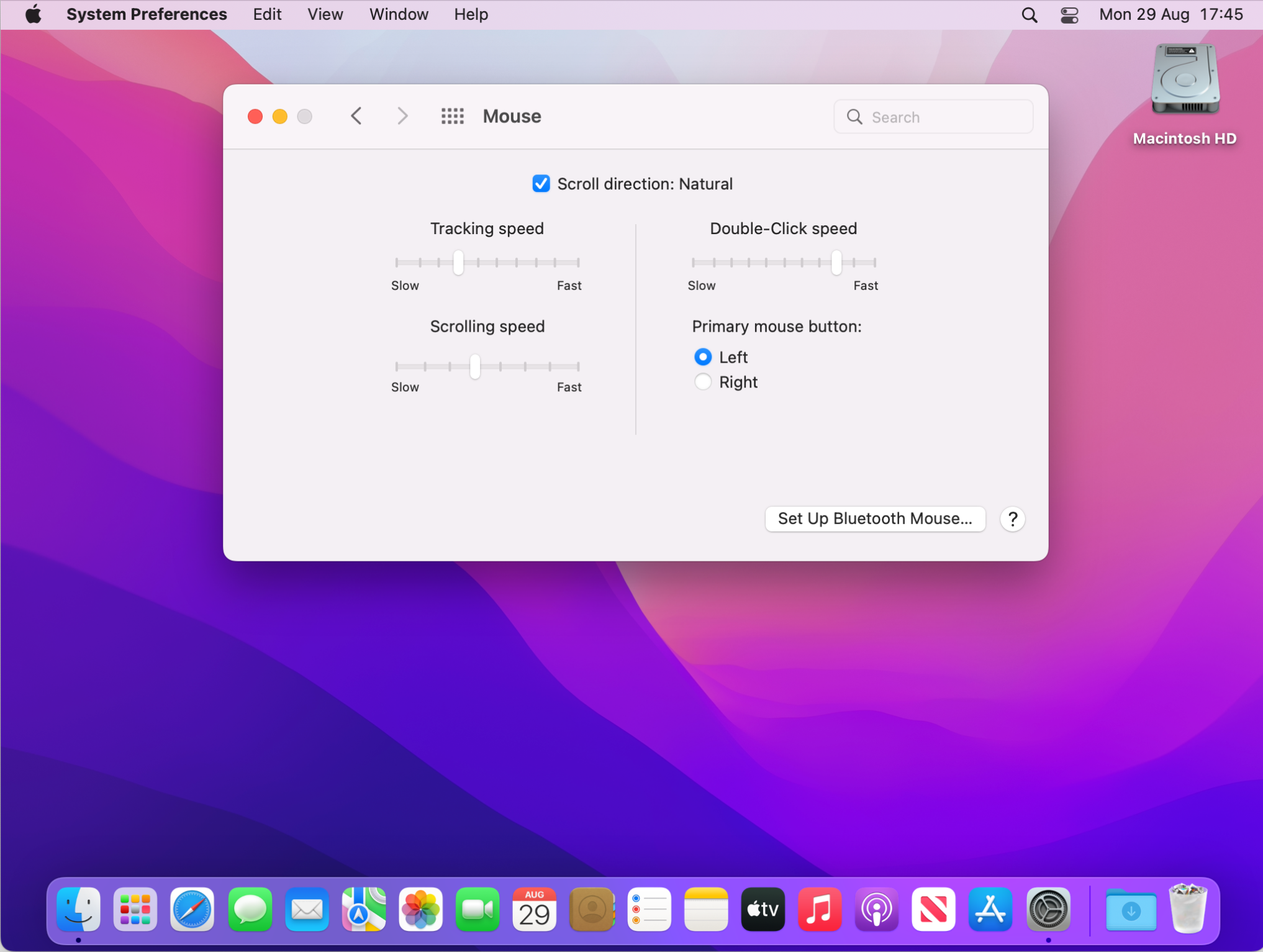Image resolution: width=1263 pixels, height=952 pixels.
Task: Adjust the Tracking speed slider
Action: click(x=458, y=263)
